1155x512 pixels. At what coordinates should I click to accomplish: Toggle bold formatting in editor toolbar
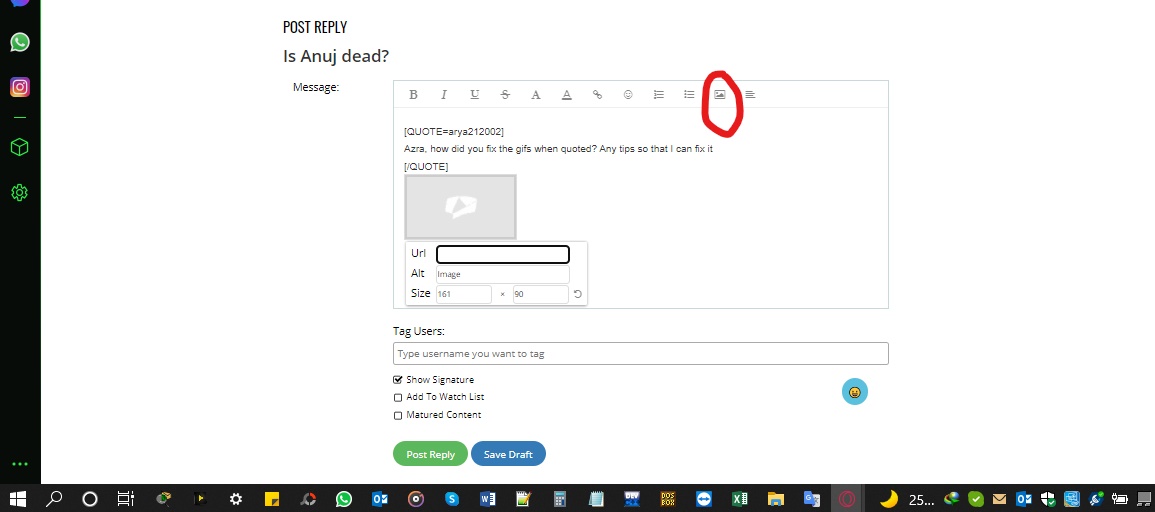tap(413, 94)
